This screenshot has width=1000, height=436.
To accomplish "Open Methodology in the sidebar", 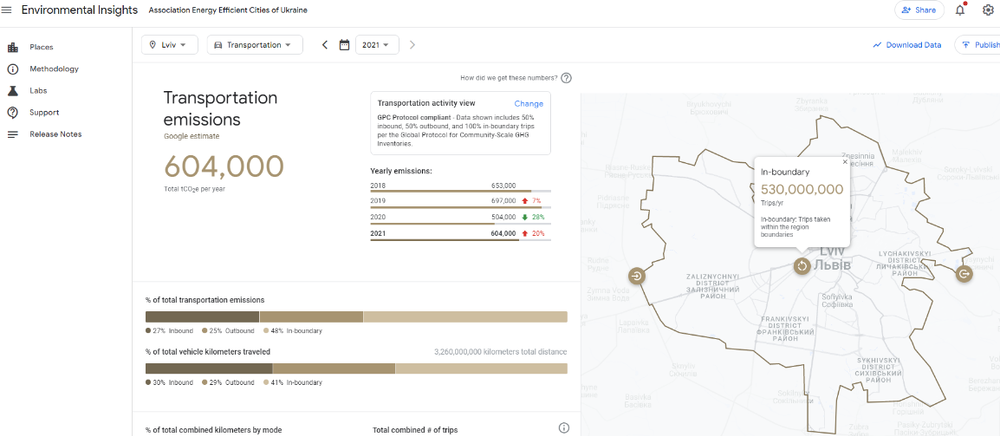I will 53,69.
